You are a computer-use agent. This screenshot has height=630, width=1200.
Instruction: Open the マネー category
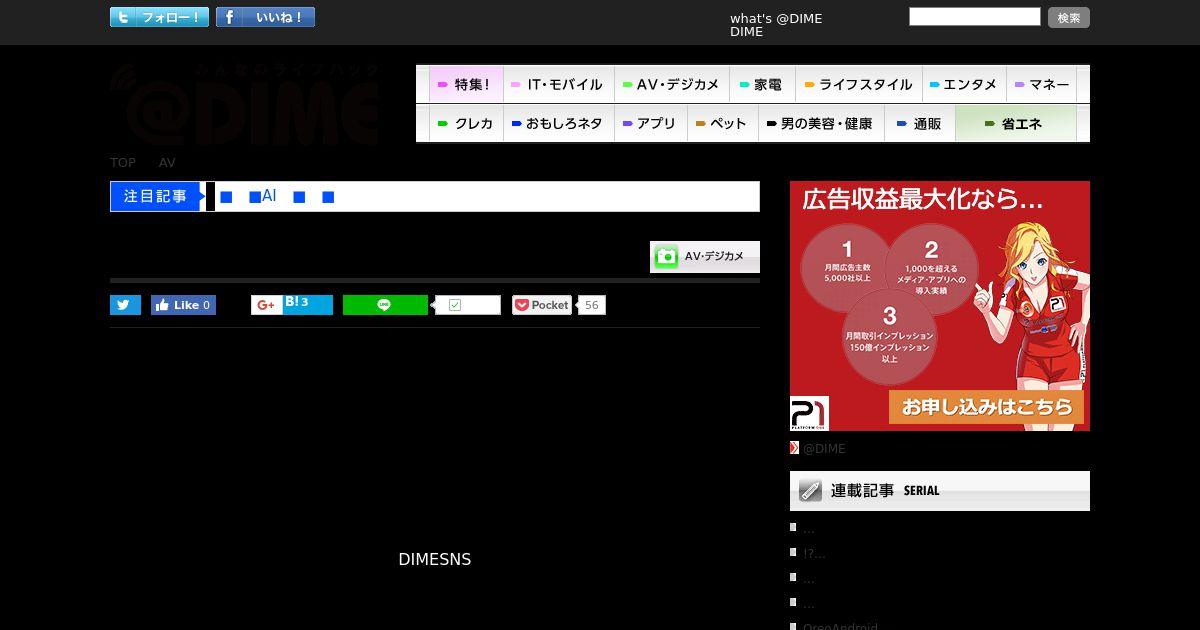pos(1042,84)
